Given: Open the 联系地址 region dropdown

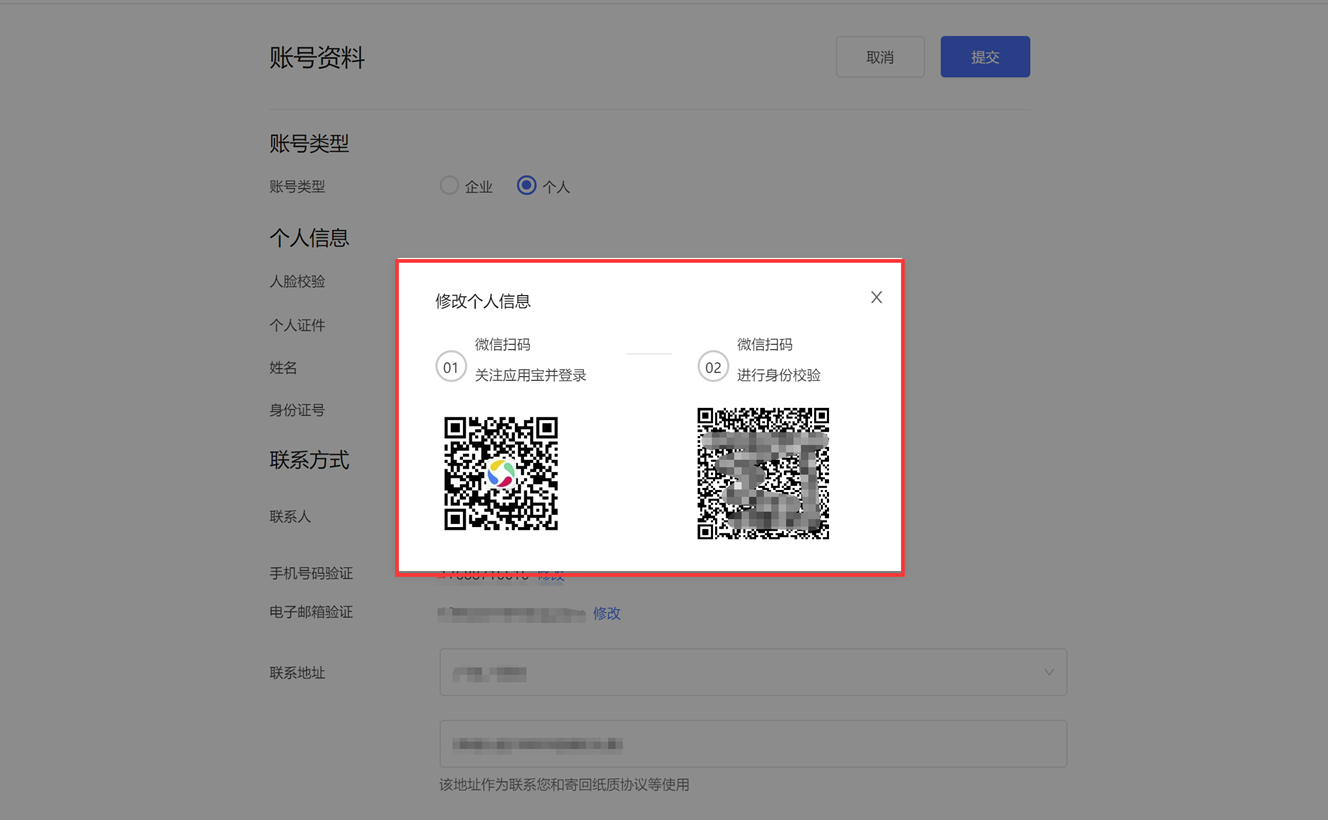Looking at the screenshot, I should (x=753, y=672).
